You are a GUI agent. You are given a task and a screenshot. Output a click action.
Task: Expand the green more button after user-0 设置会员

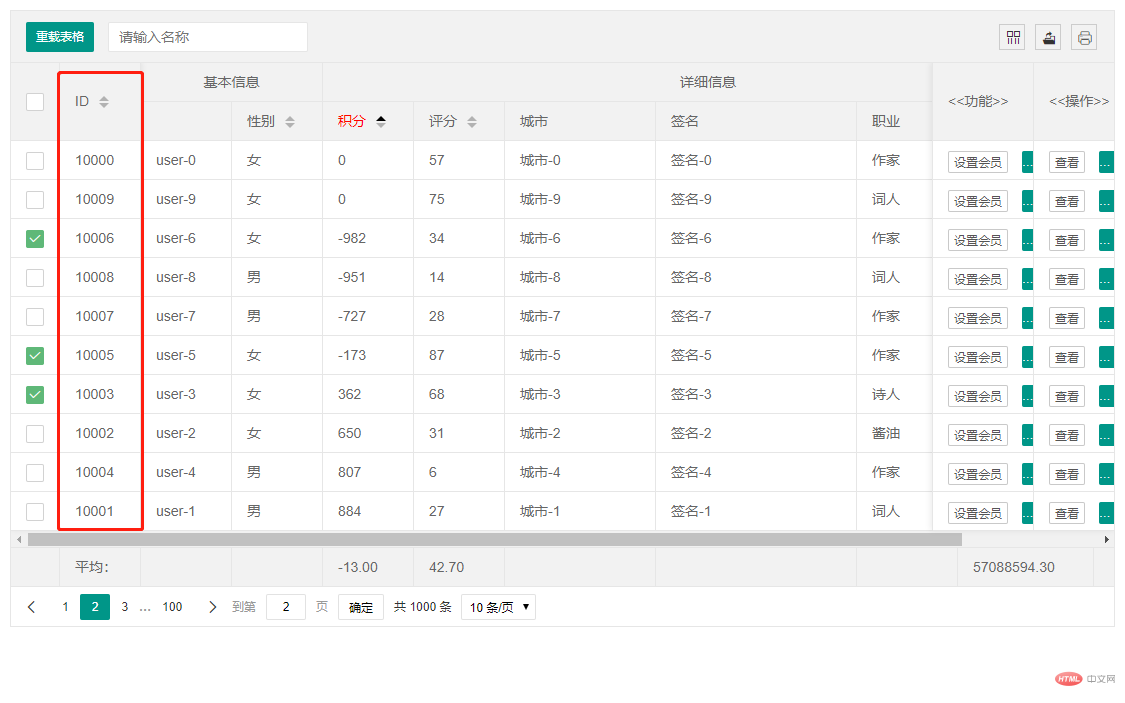[1027, 163]
